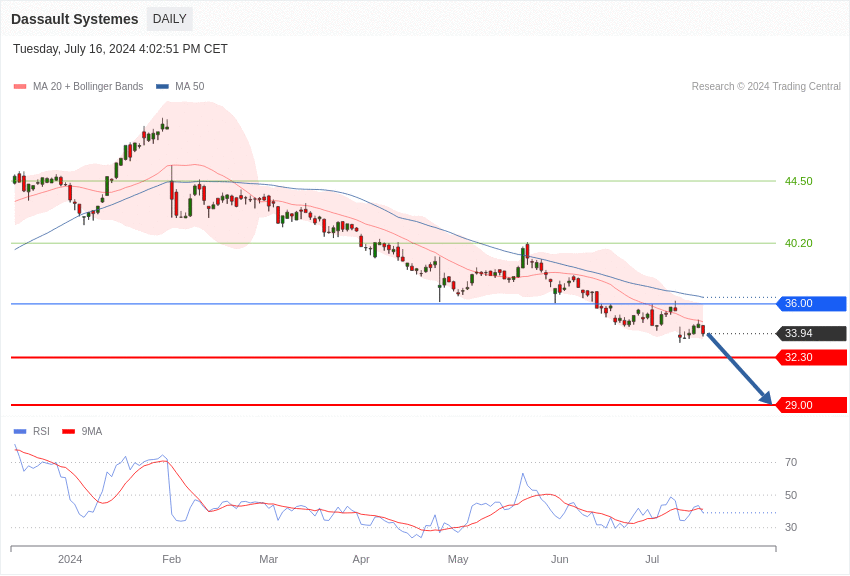850x576 pixels.
Task: Toggle MA 20 + Bollinger Bands legend swatch
Action: click(x=20, y=87)
